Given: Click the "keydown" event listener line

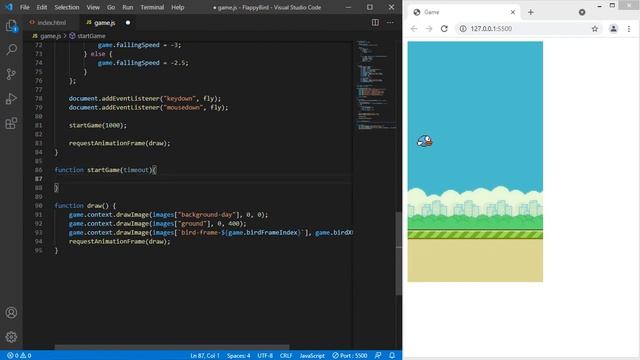Looking at the screenshot, I should tap(144, 98).
